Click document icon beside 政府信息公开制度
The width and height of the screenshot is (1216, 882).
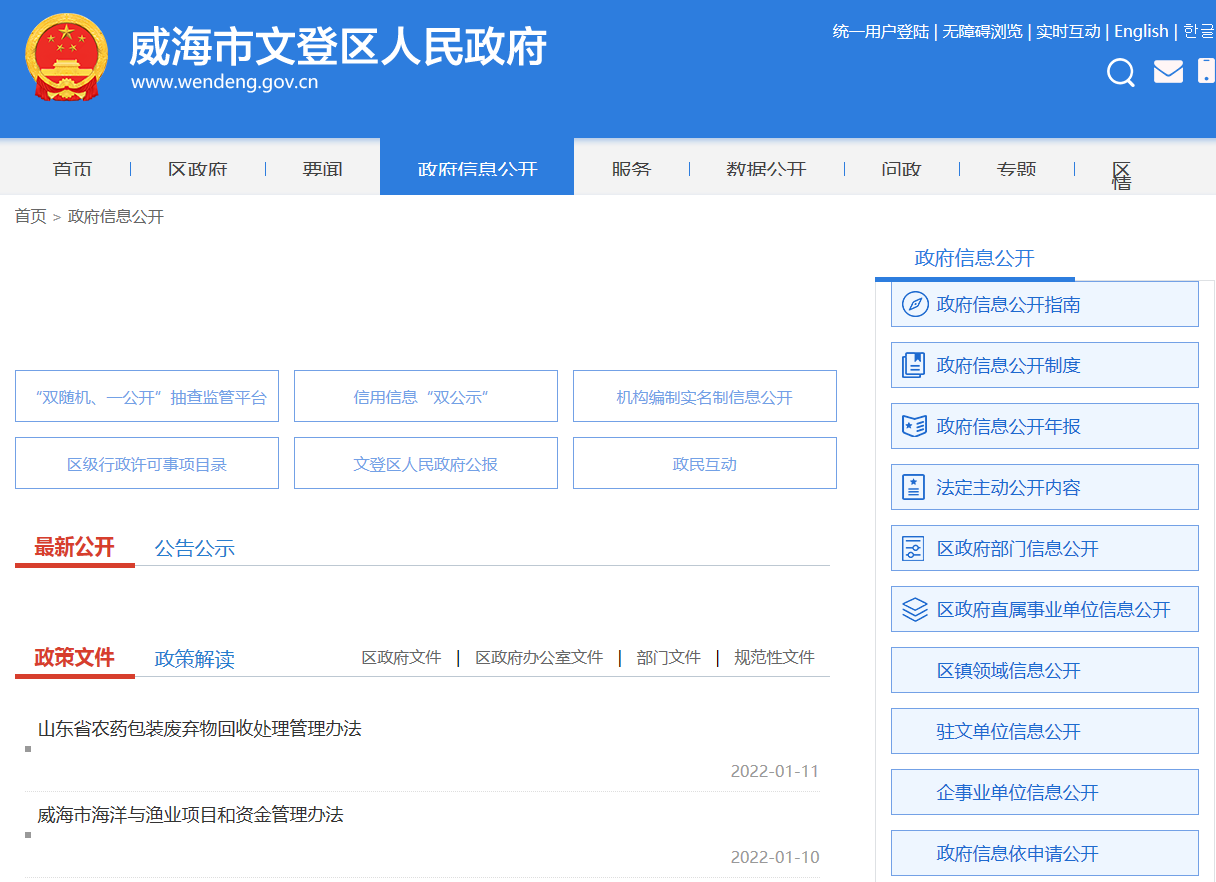coord(914,365)
